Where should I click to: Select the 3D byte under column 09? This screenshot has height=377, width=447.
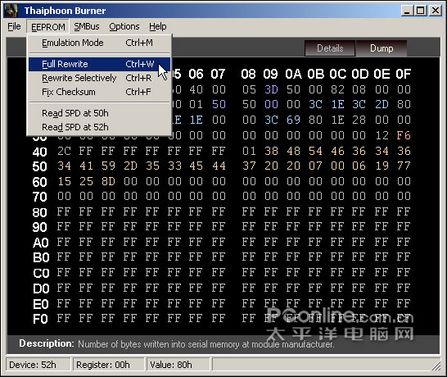tap(271, 89)
